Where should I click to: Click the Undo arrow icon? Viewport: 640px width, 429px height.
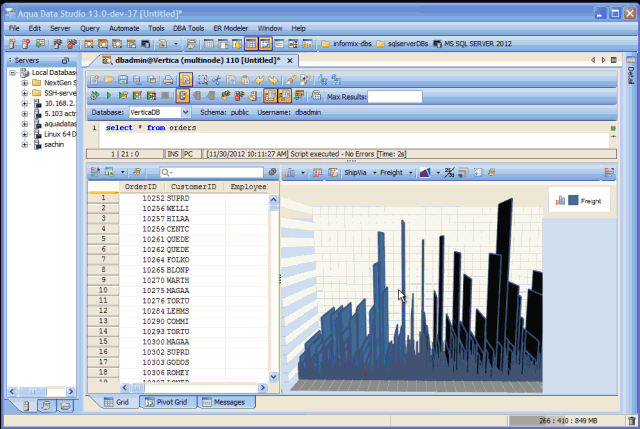(x=259, y=80)
